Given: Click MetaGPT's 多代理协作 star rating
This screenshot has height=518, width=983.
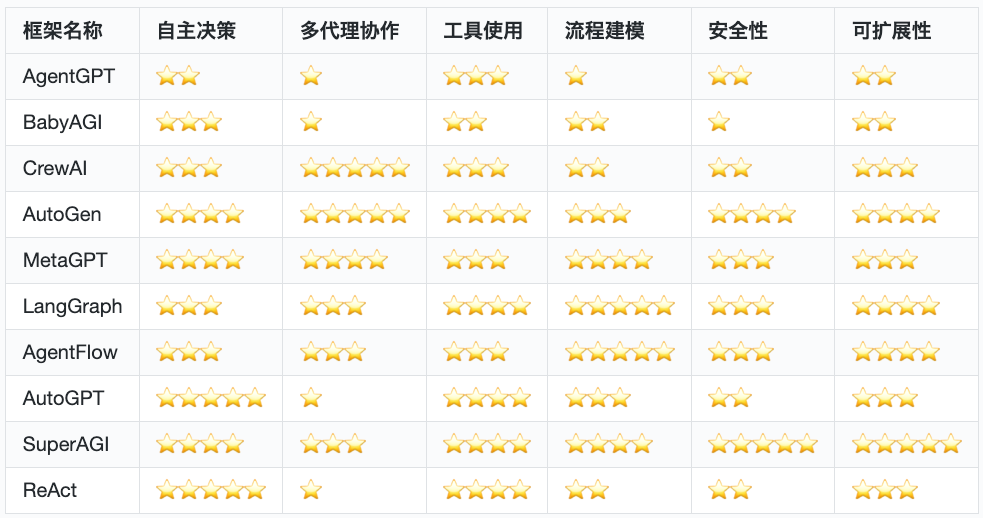Looking at the screenshot, I should 343,260.
